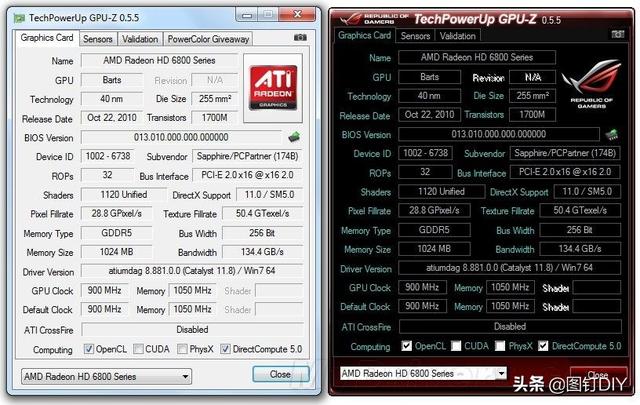The height and width of the screenshot is (405, 640).
Task: Click 'Oct 22, 2010' release date in left window
Action: click(x=112, y=118)
